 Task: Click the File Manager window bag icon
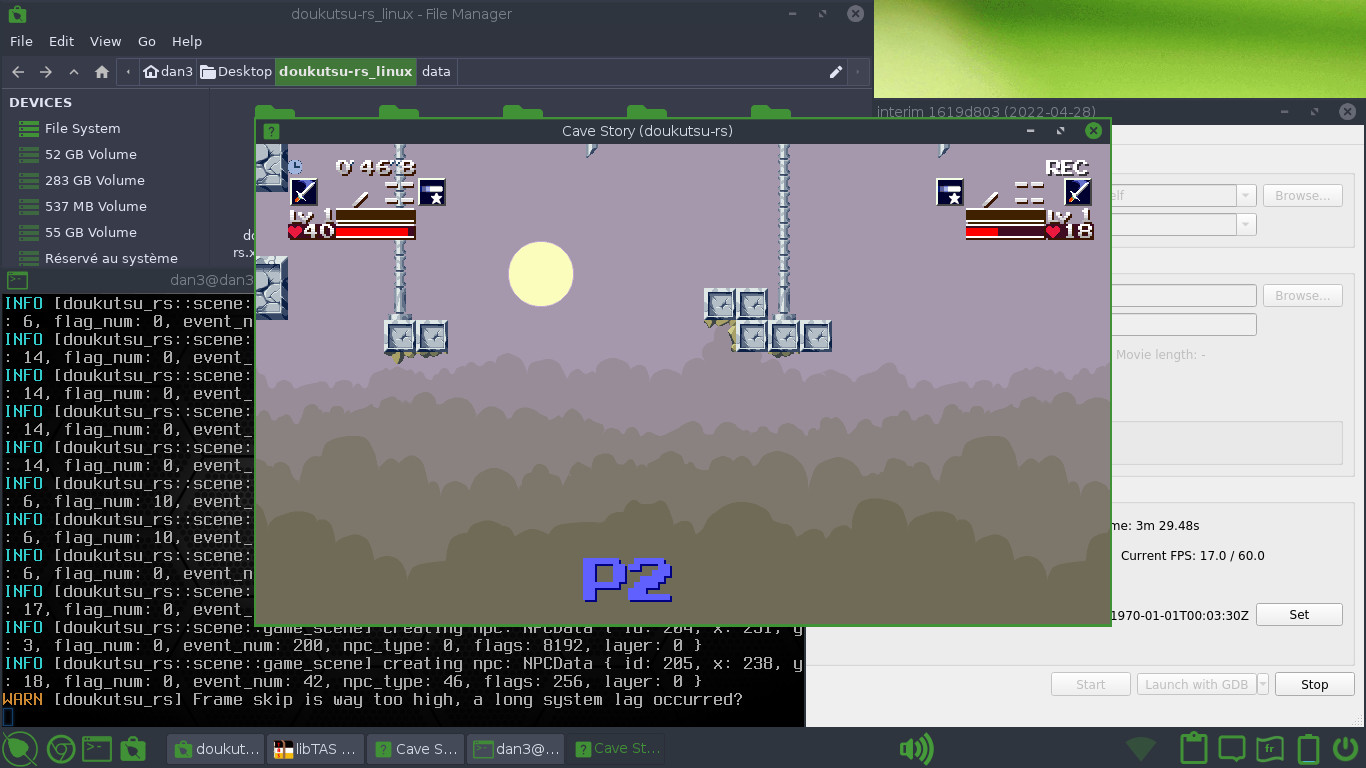(16, 14)
